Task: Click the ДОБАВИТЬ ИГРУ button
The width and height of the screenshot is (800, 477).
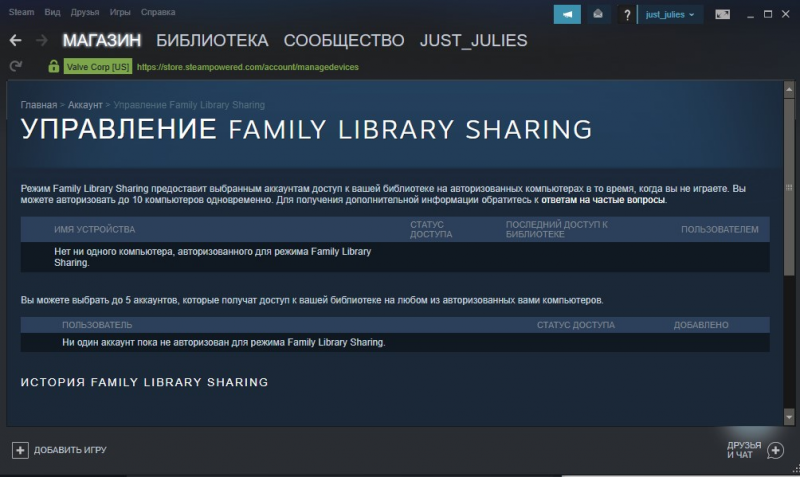Action: pos(59,450)
